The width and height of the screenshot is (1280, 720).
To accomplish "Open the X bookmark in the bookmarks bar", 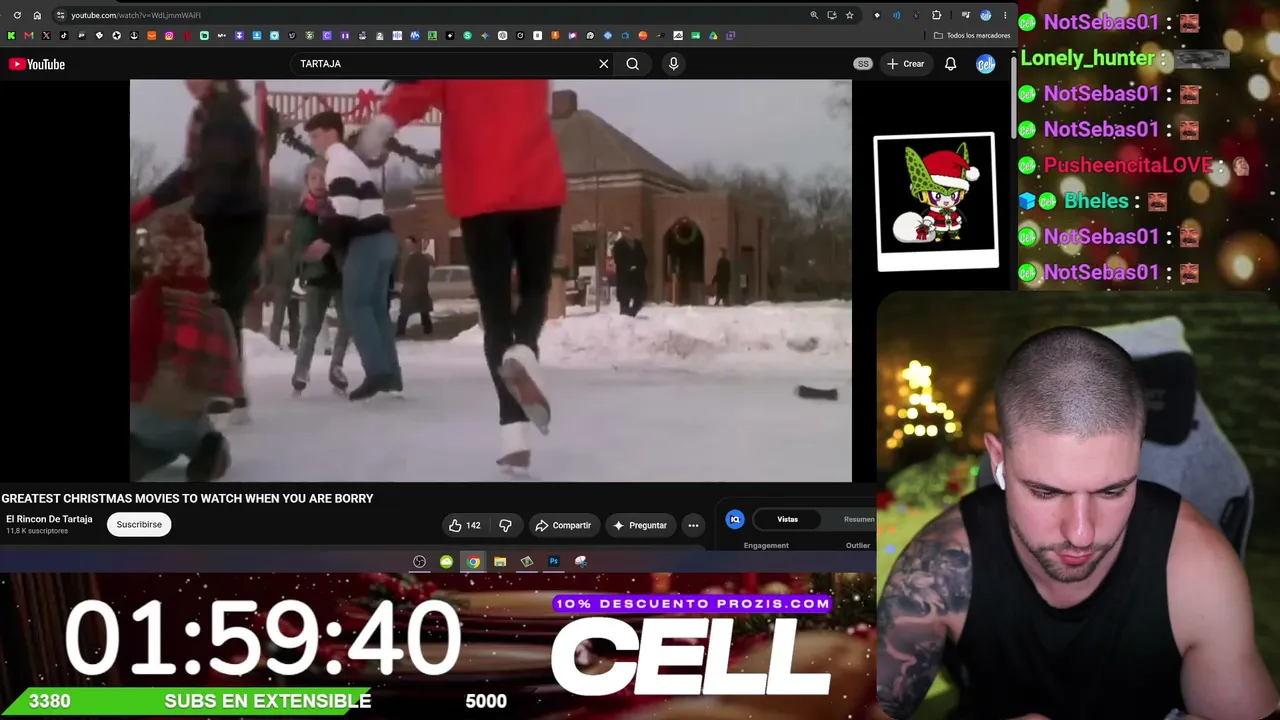I will 46,36.
